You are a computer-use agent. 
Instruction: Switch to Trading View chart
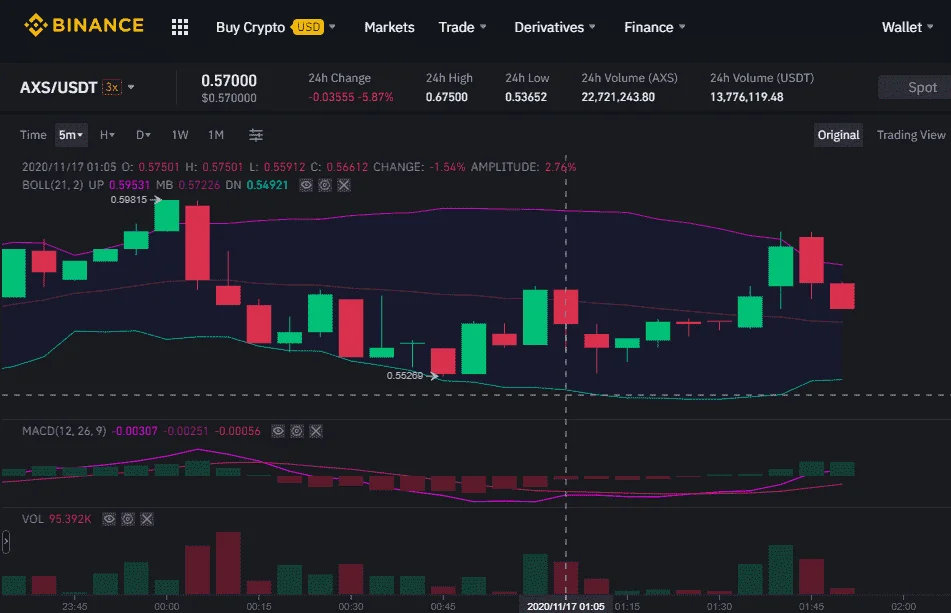tap(911, 135)
